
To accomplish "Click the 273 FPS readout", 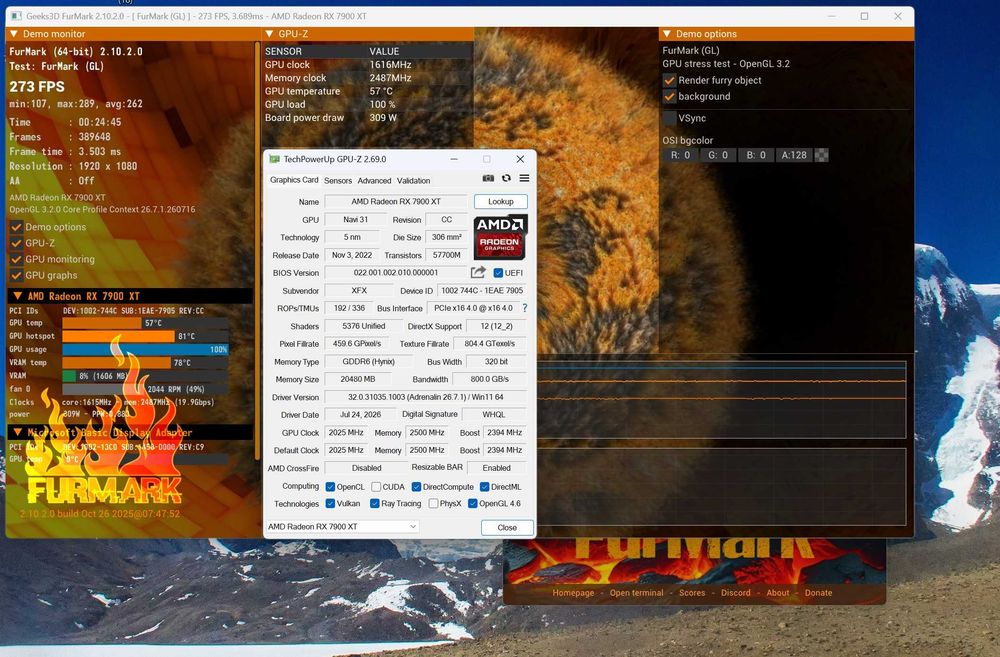I will [x=37, y=87].
